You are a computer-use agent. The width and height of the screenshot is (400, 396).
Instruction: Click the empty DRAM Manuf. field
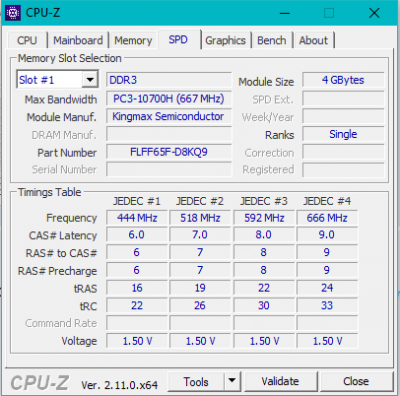(169, 134)
